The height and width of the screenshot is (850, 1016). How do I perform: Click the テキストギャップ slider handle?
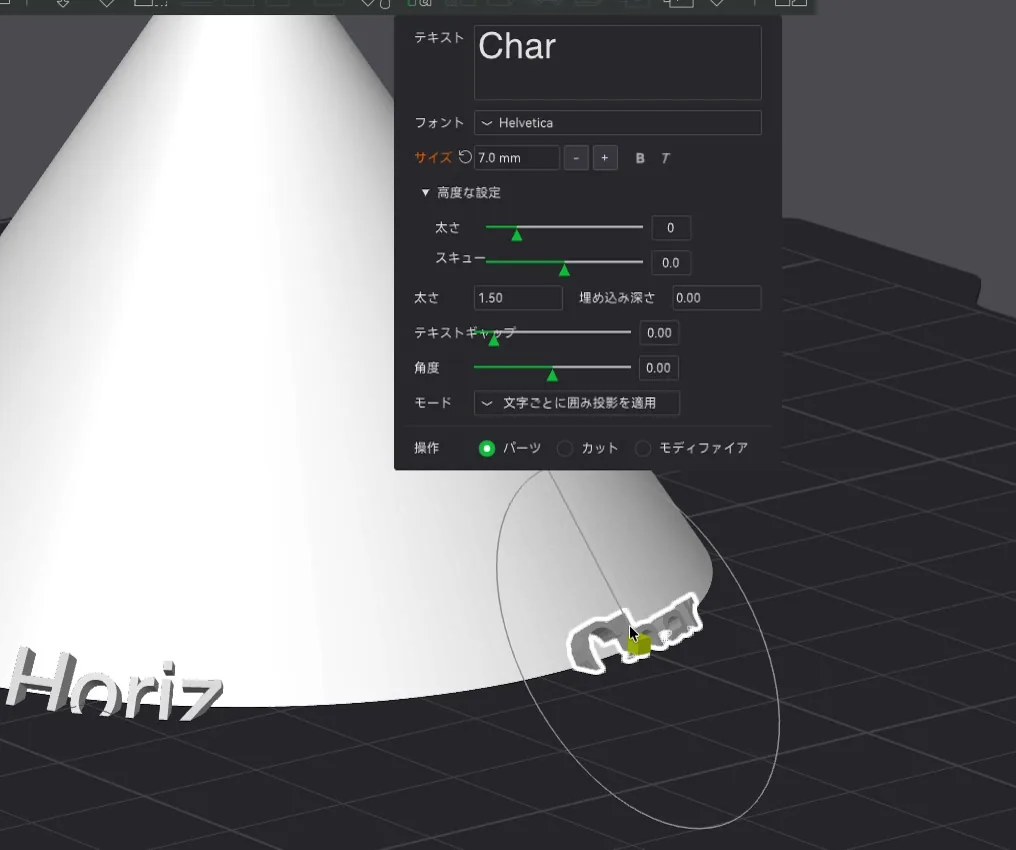(x=494, y=339)
